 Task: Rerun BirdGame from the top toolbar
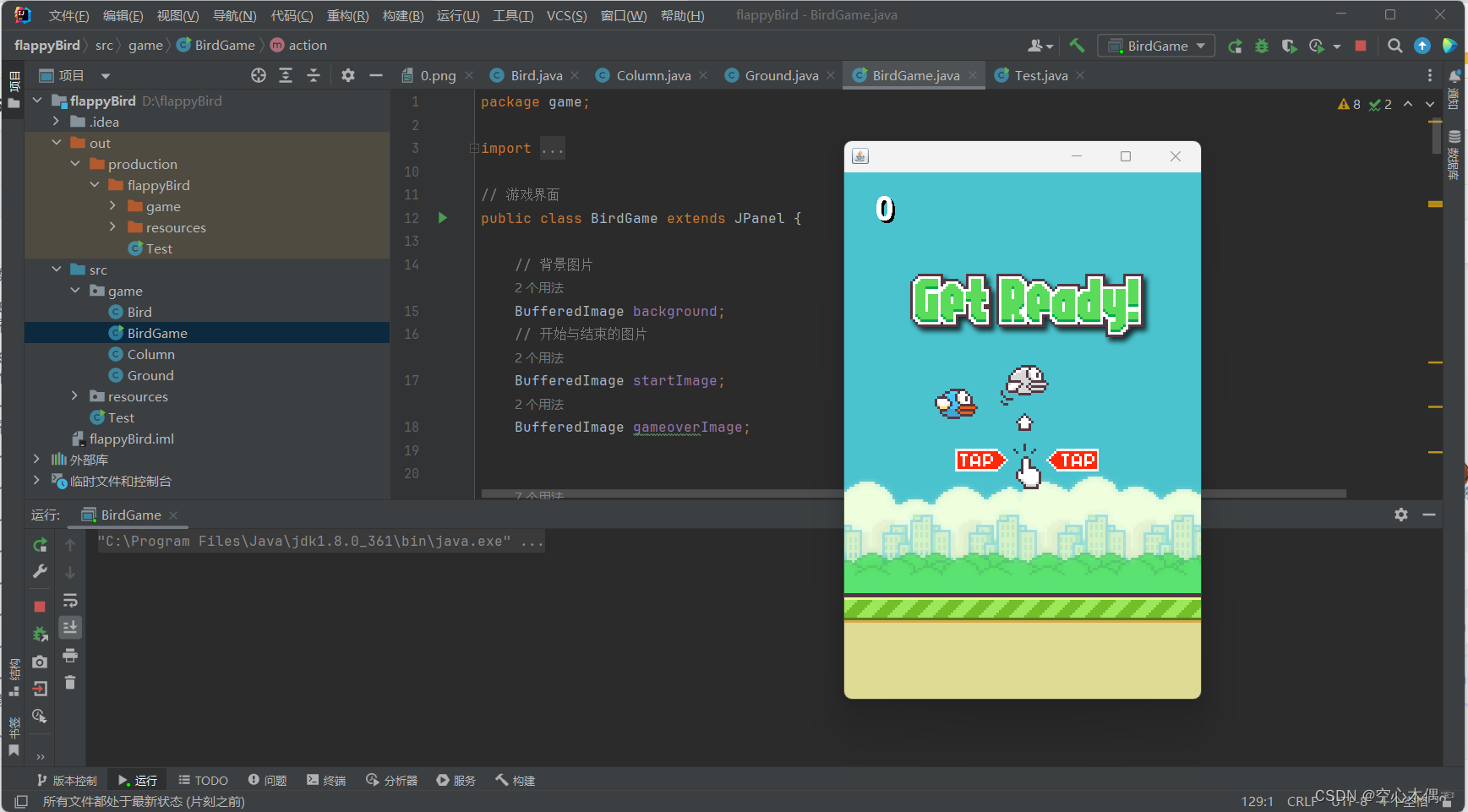[1235, 46]
